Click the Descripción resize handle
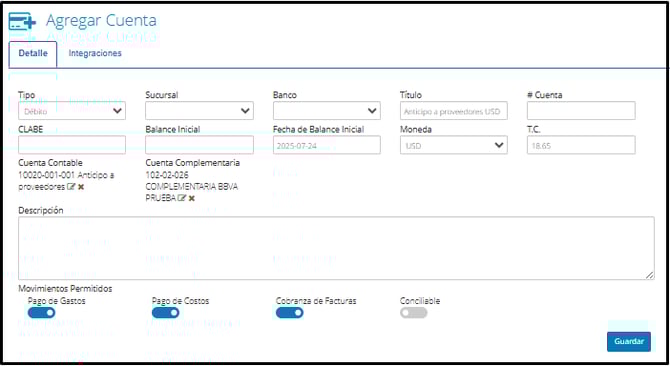Image resolution: width=670 pixels, height=366 pixels. (649, 275)
